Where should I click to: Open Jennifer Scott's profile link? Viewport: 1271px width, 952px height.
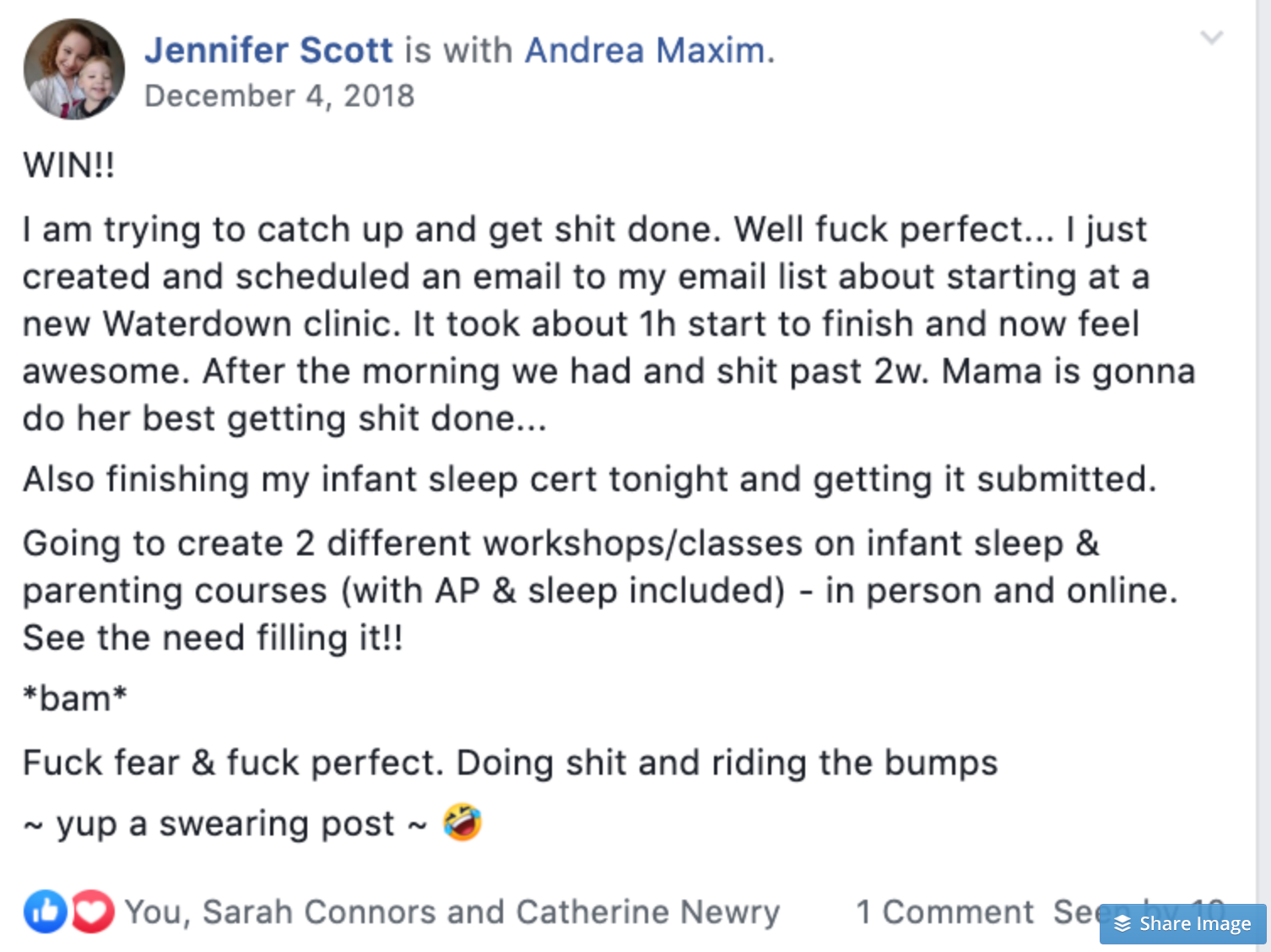point(268,51)
